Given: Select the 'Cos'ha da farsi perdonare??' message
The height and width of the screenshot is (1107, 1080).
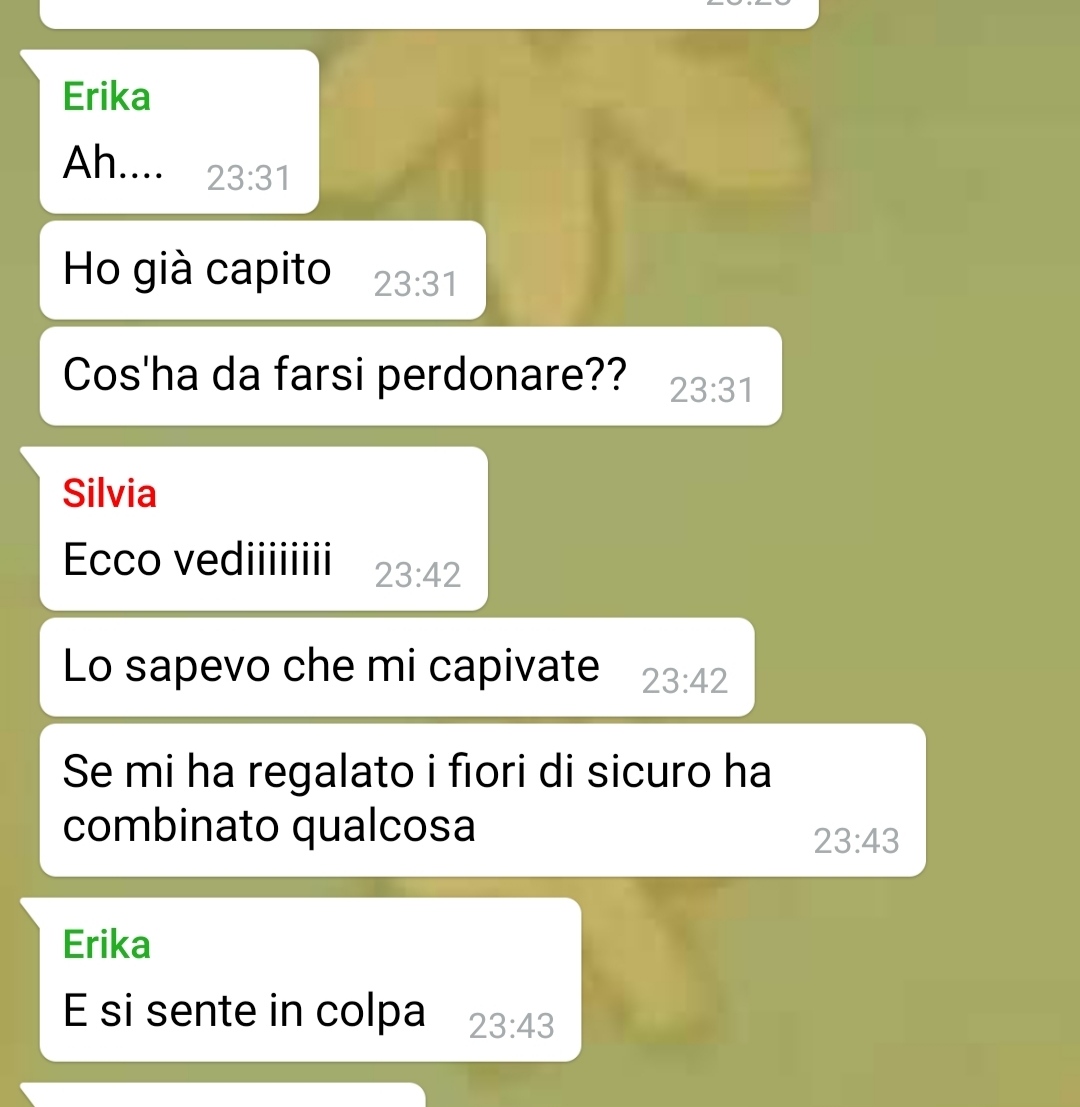Looking at the screenshot, I should [x=411, y=376].
